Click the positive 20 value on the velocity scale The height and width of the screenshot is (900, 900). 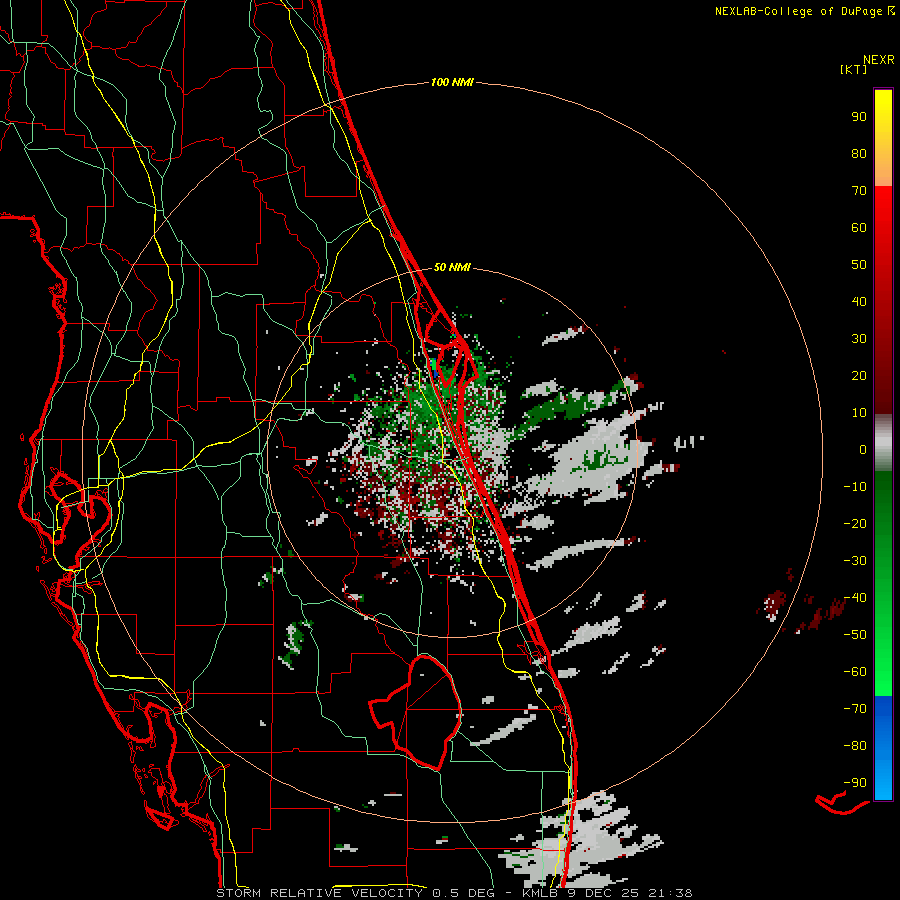[859, 376]
